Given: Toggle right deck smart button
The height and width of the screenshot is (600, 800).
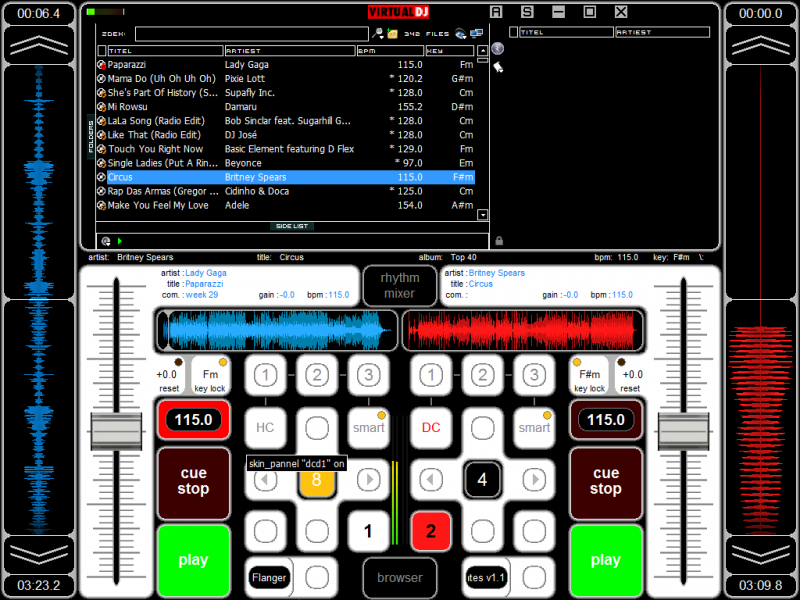Looking at the screenshot, I should point(534,428).
